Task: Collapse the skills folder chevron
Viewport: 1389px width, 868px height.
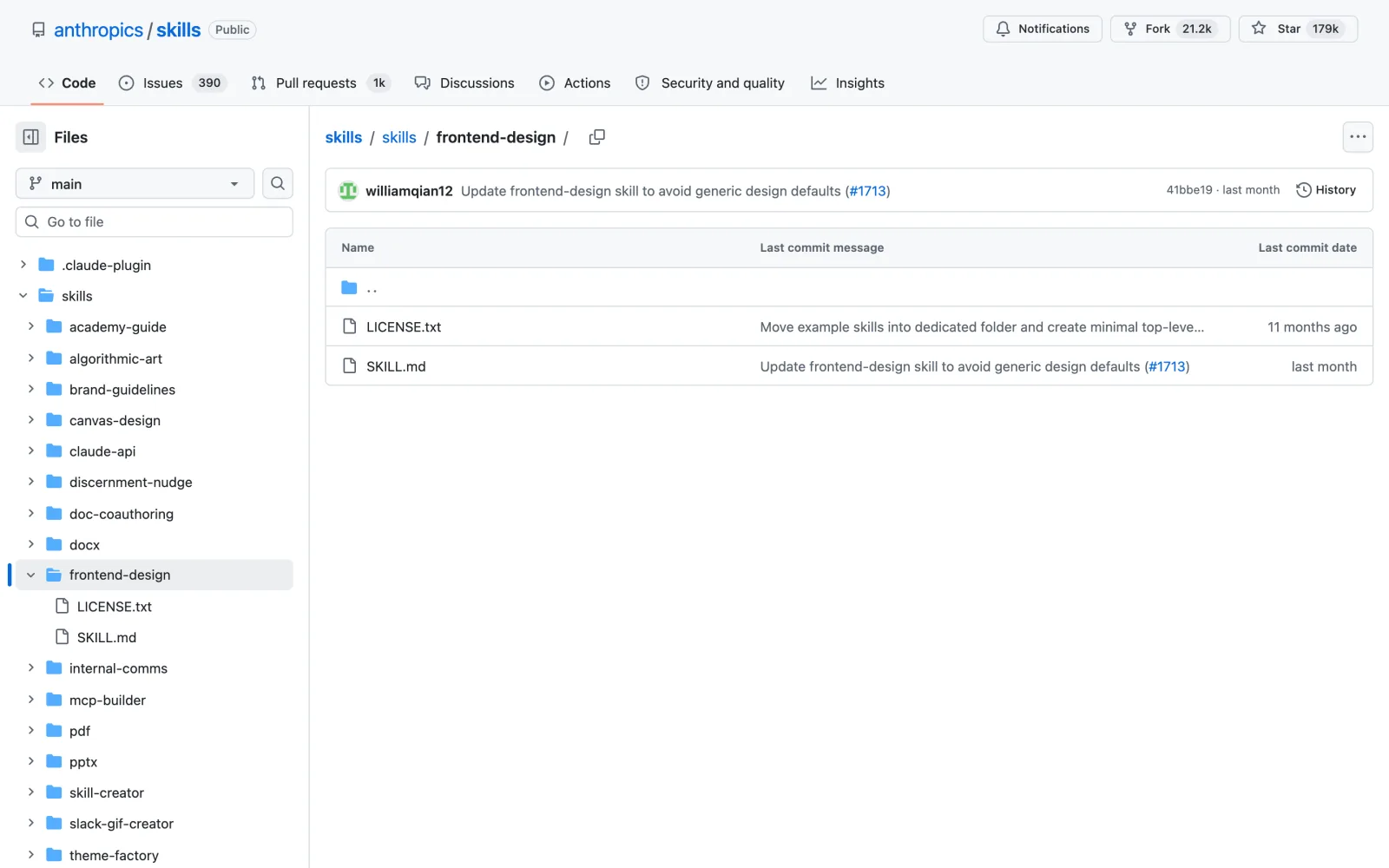Action: click(23, 296)
